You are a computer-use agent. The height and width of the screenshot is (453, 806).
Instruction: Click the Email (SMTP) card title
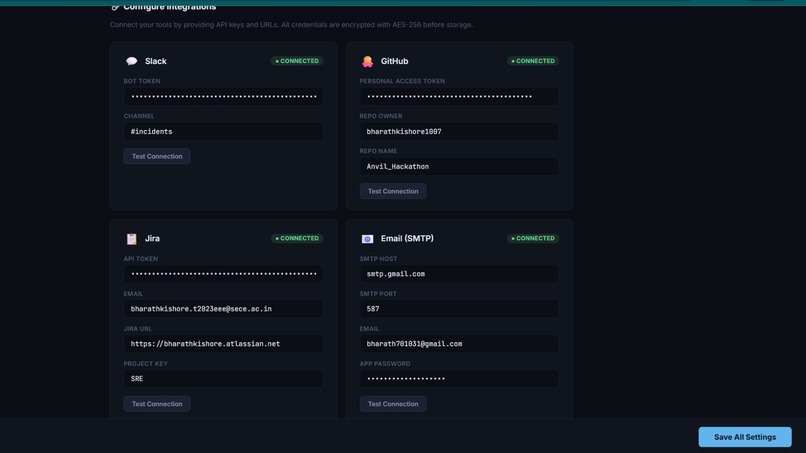tap(407, 239)
